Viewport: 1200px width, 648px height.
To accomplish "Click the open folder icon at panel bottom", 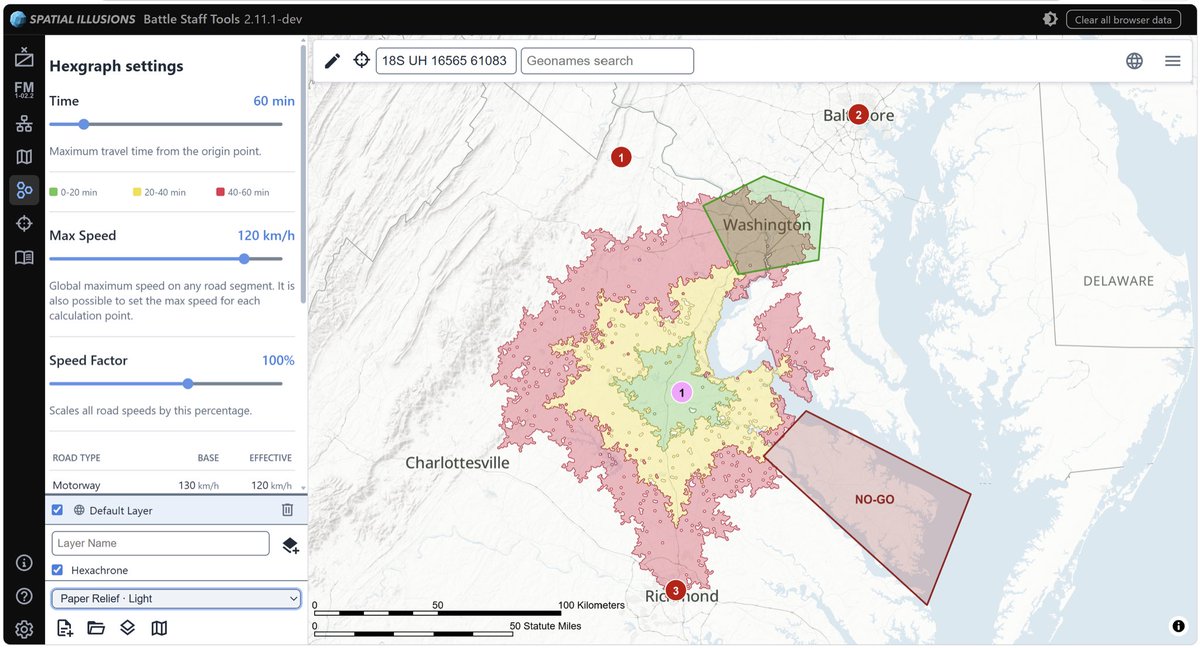I will pyautogui.click(x=96, y=628).
